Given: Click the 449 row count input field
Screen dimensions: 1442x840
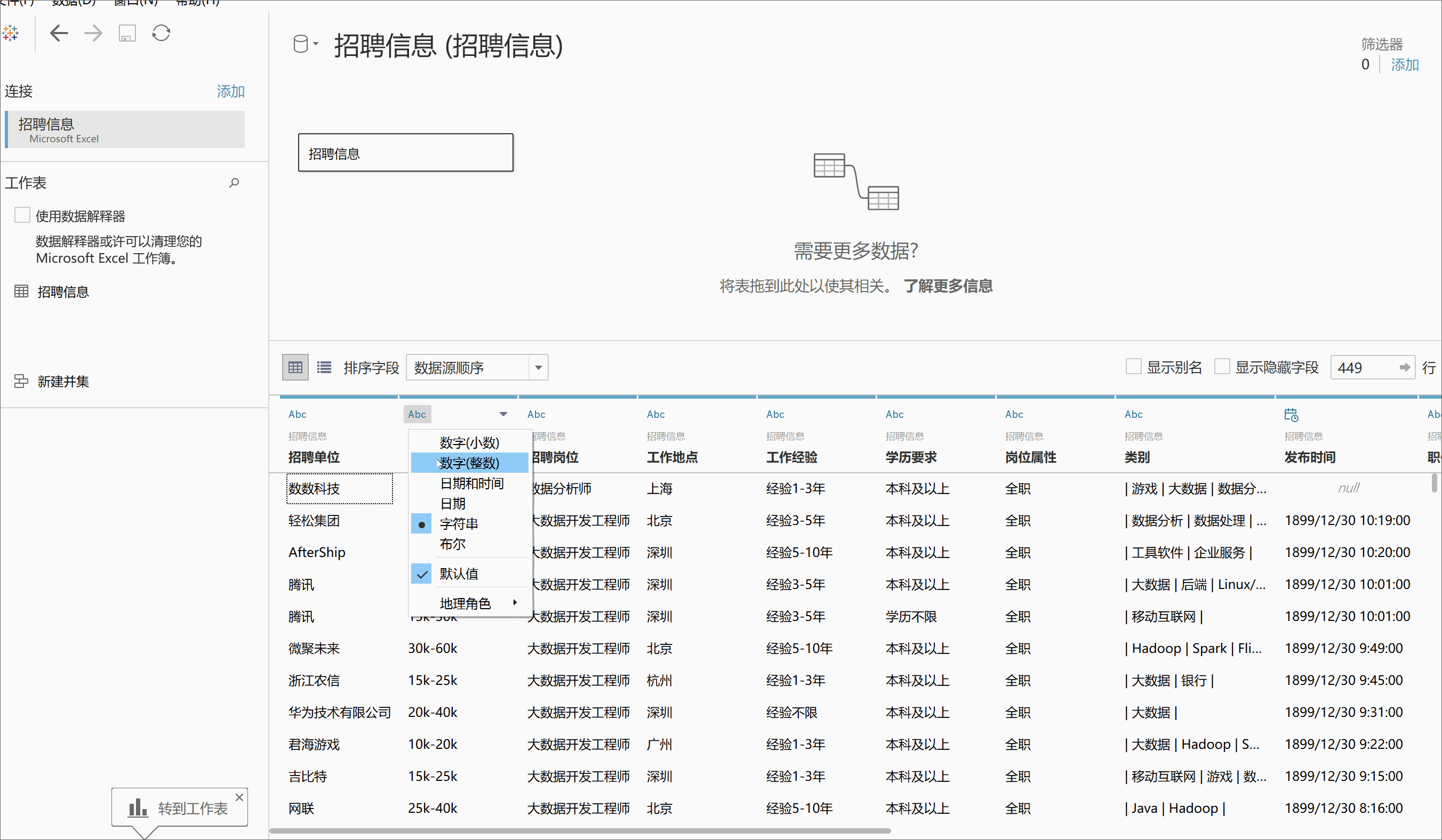Looking at the screenshot, I should (x=1363, y=368).
